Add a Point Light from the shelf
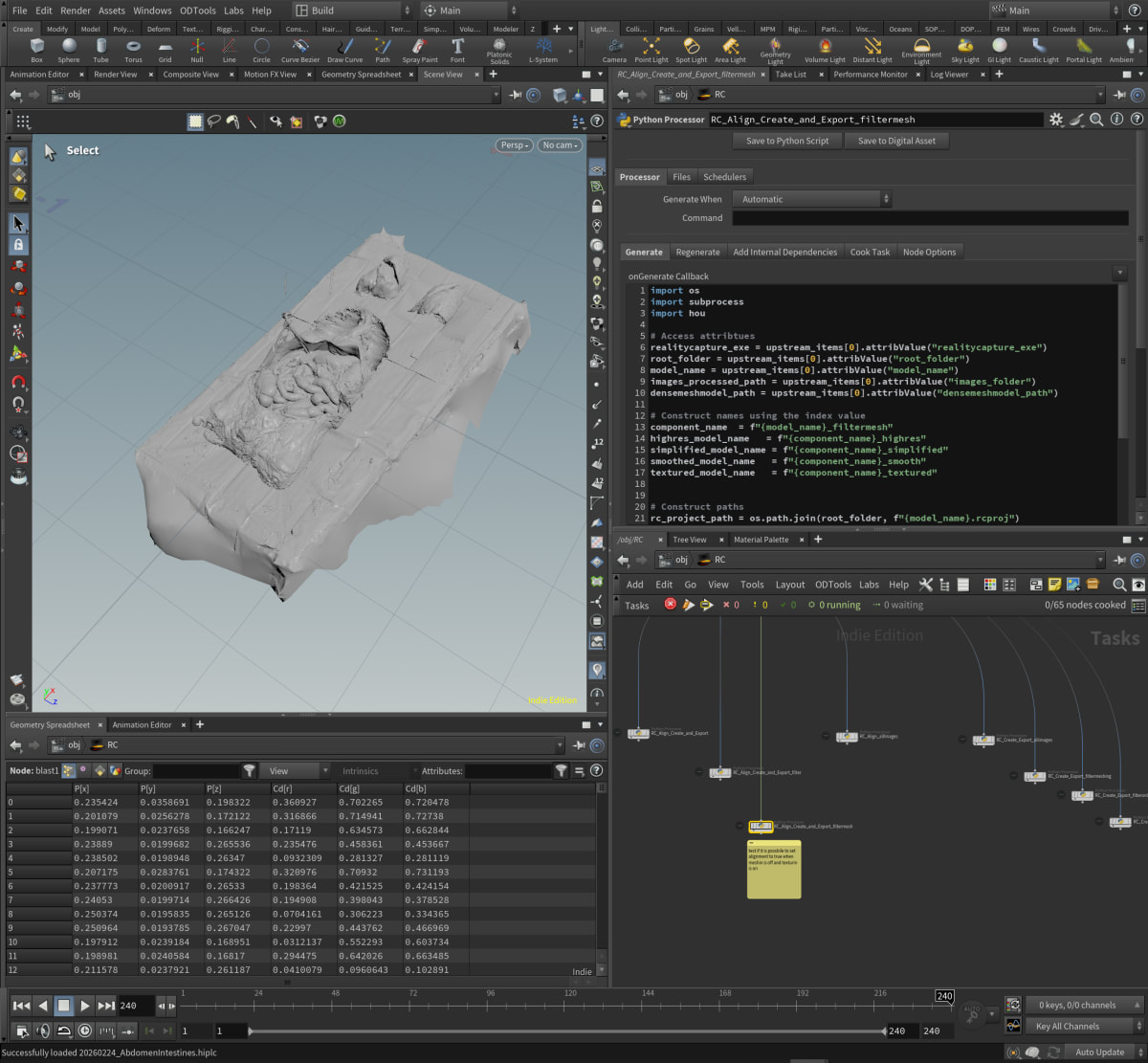1148x1063 pixels. coord(651,50)
